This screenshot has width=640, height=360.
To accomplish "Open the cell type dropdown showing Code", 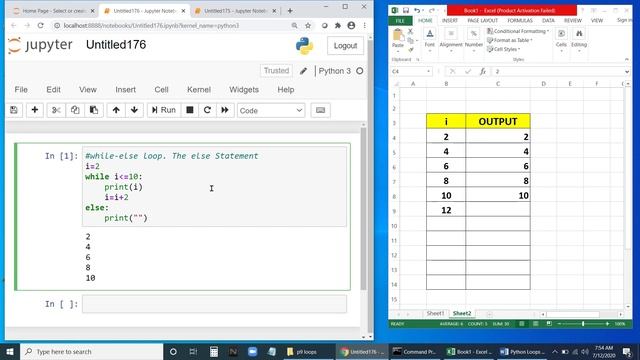I will (x=271, y=111).
